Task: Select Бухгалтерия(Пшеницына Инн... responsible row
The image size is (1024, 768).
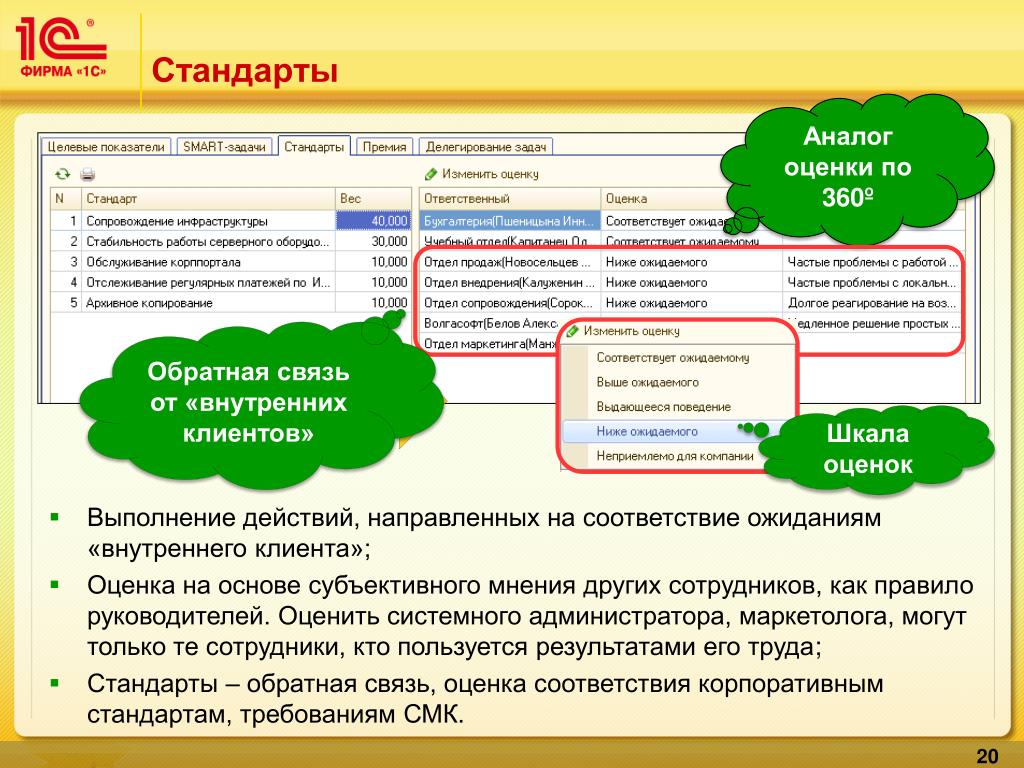Action: [509, 221]
